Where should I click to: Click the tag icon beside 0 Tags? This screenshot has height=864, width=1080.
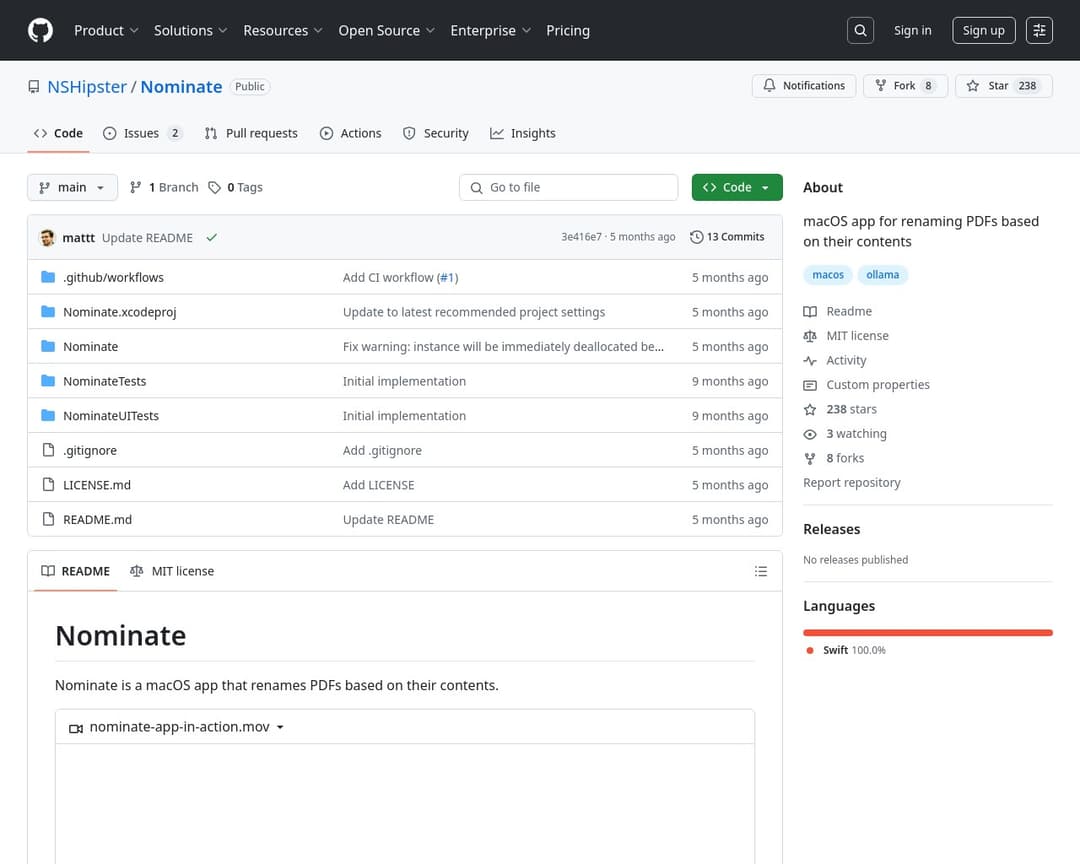(214, 187)
